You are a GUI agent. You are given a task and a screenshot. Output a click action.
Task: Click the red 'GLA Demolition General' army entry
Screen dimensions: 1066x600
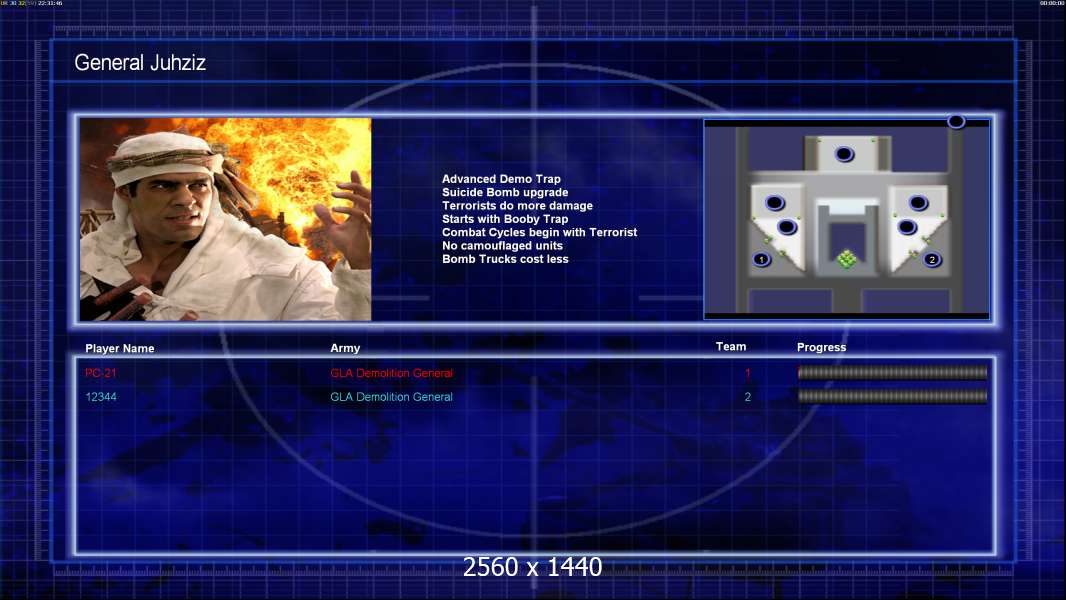click(x=392, y=373)
